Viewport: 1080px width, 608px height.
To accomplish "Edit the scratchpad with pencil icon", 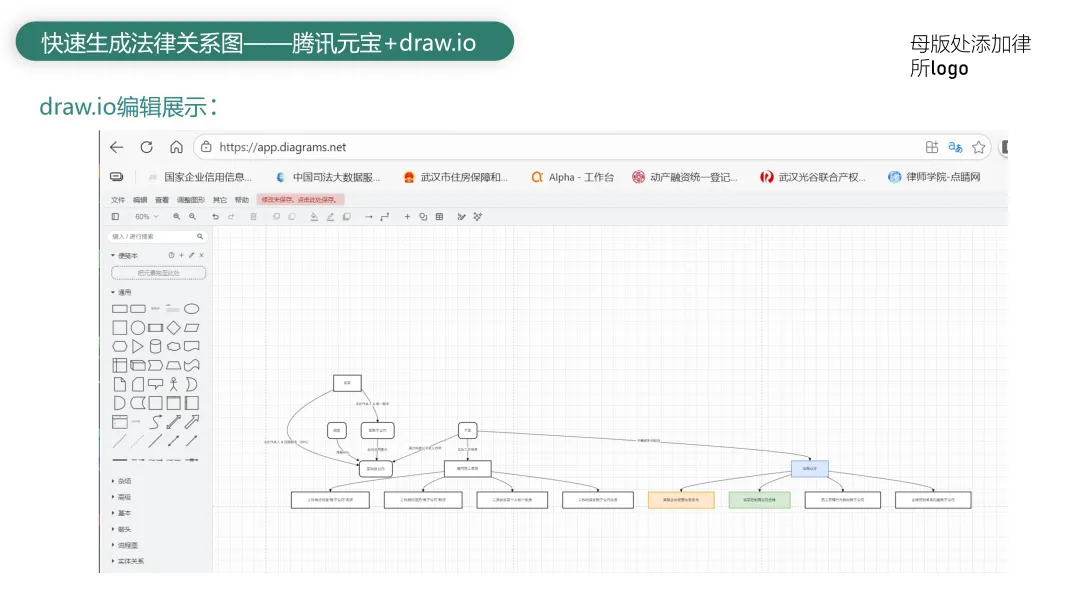I will [x=191, y=255].
